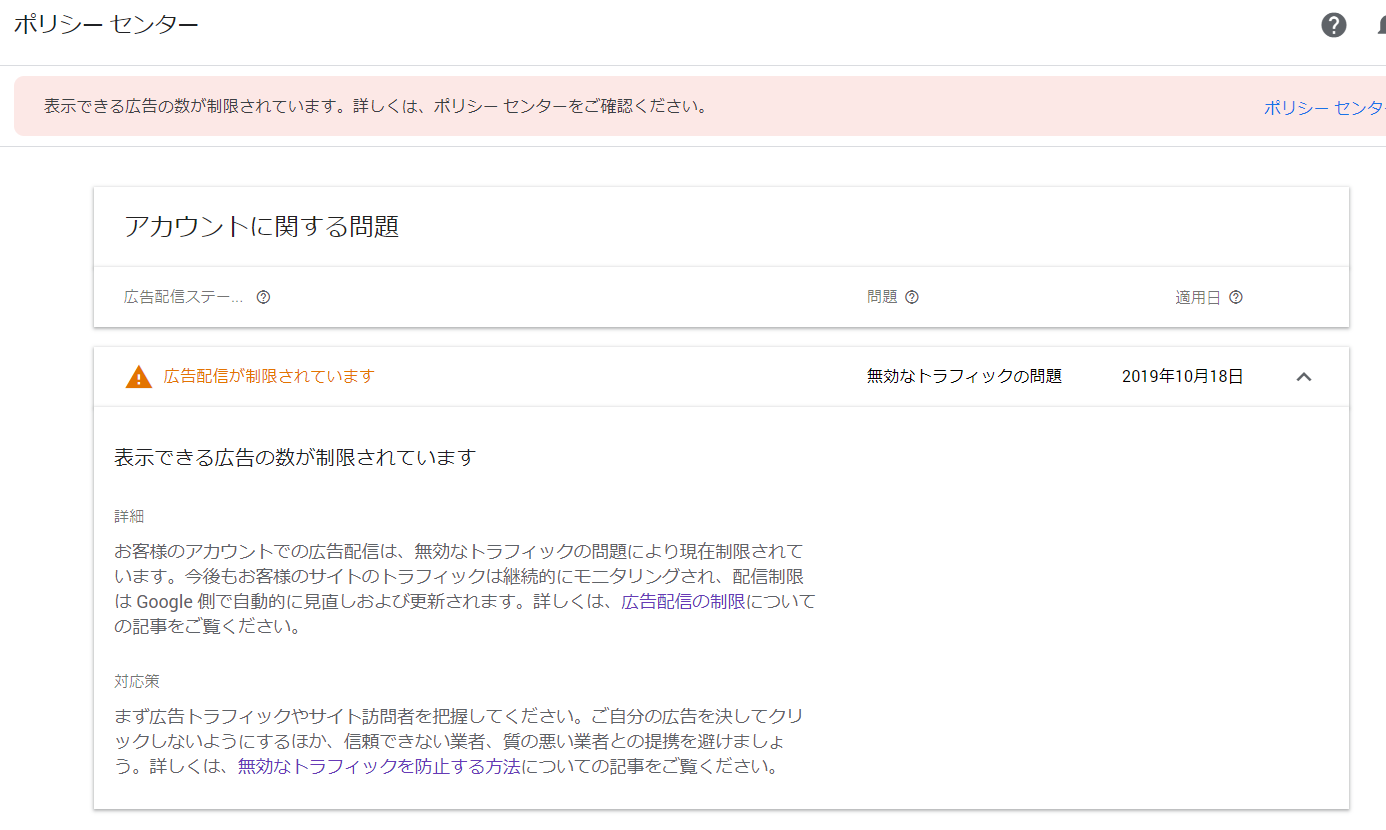Open 無効なトラフィックを防止する方法 link
The width and height of the screenshot is (1386, 830).
[379, 768]
